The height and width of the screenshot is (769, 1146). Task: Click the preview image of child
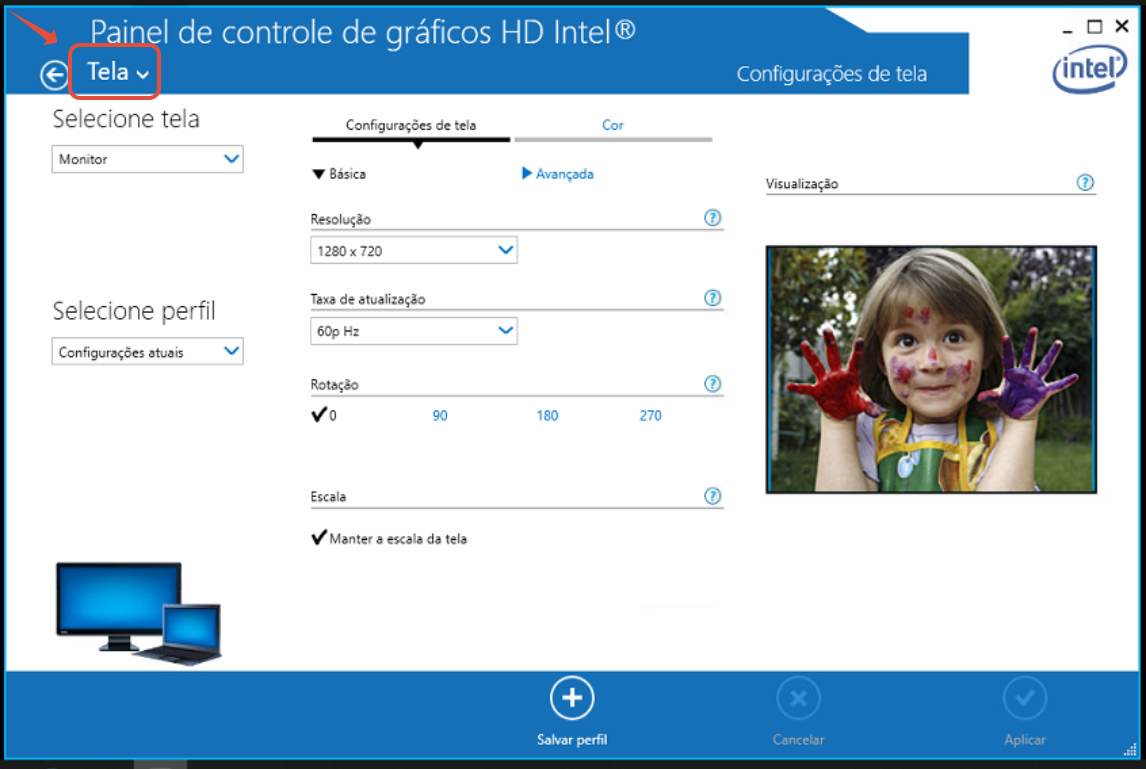[931, 369]
